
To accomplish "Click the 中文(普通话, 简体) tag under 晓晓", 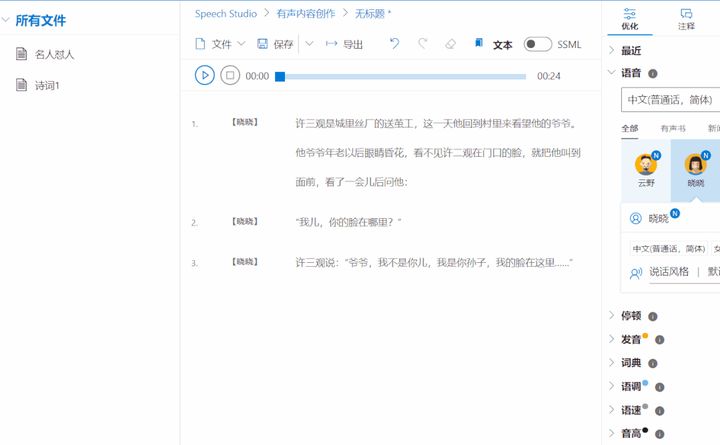I will [669, 249].
